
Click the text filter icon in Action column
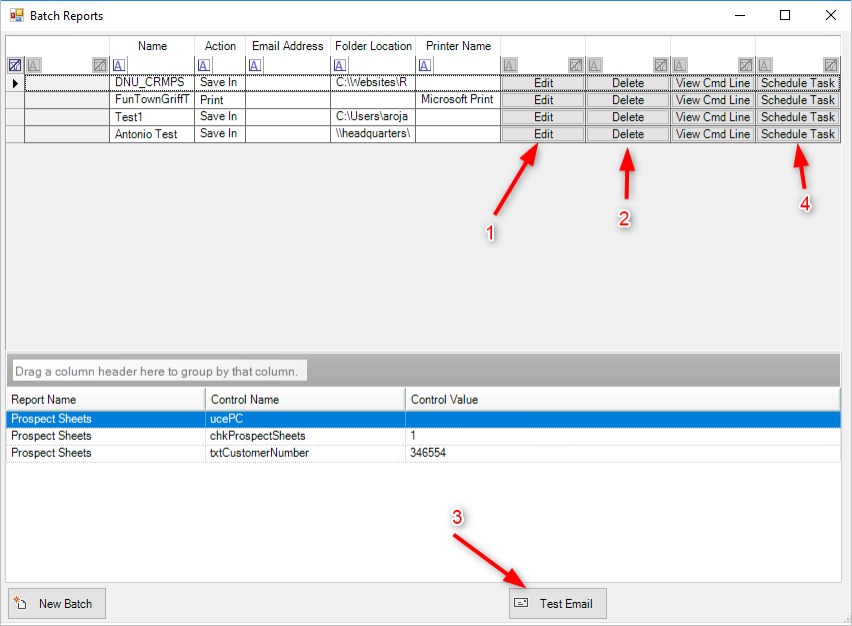(204, 63)
